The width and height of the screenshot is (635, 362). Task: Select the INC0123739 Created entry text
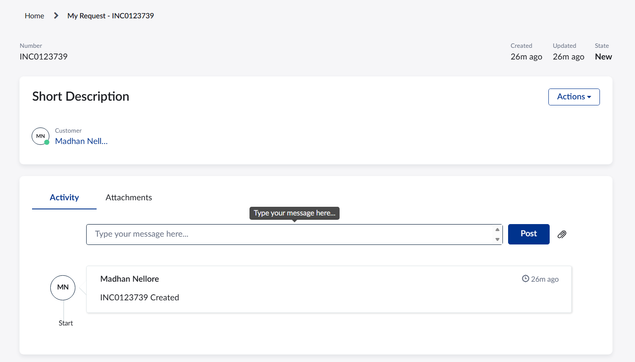click(x=140, y=298)
